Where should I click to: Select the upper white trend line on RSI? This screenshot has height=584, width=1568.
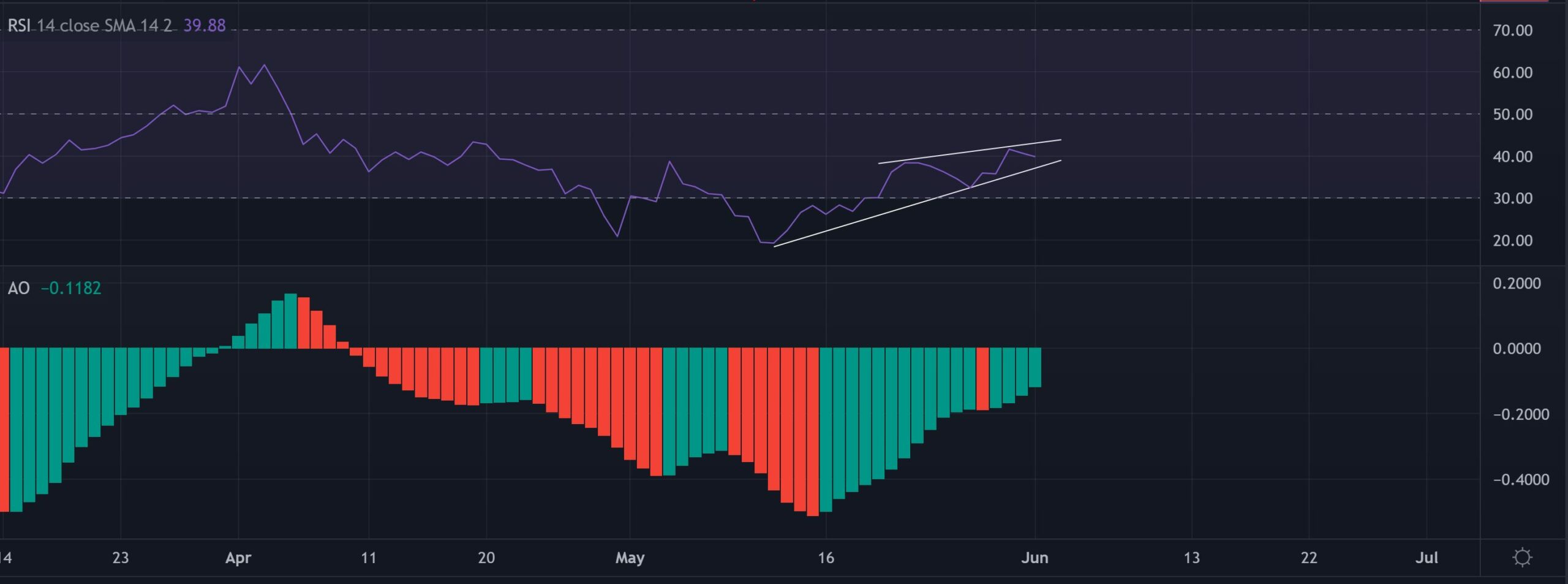(x=969, y=151)
